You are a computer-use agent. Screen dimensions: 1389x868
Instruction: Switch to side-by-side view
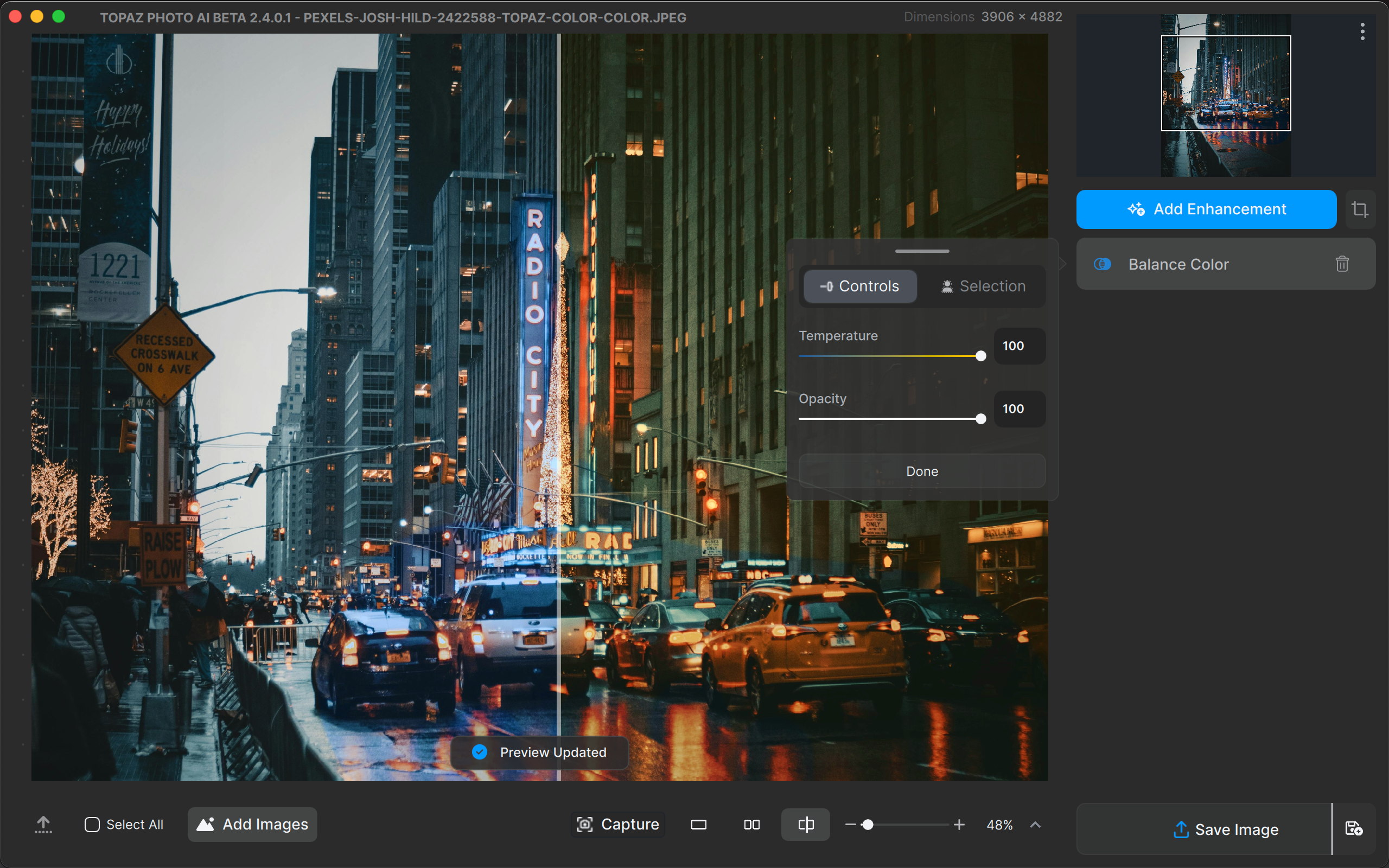(751, 825)
